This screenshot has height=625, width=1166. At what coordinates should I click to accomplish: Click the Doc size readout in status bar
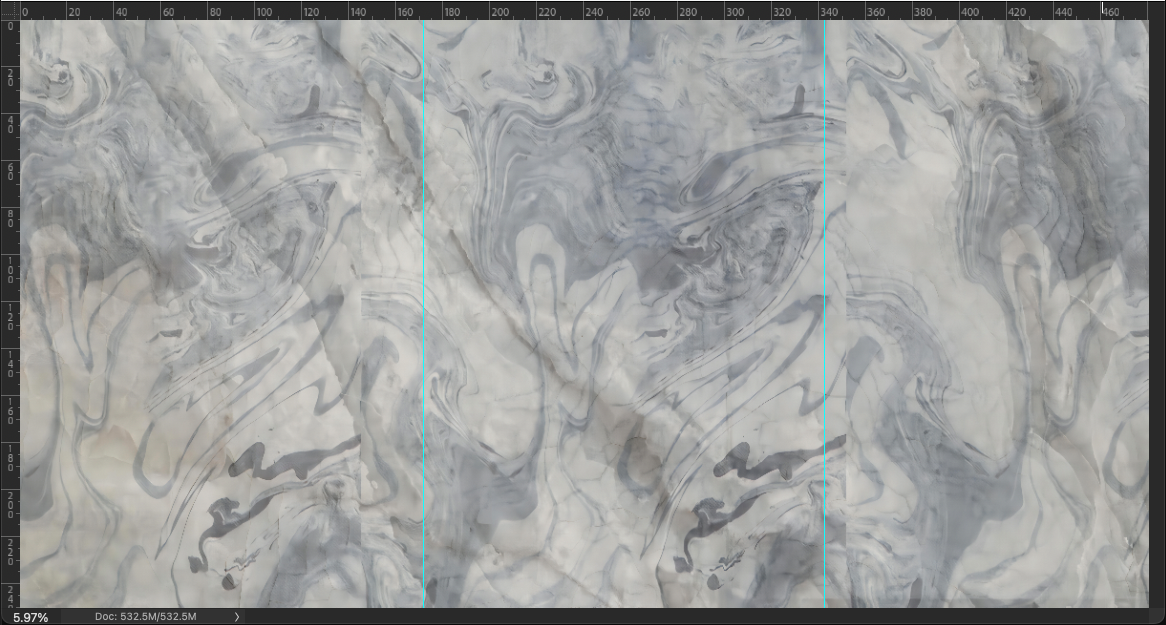(x=145, y=617)
